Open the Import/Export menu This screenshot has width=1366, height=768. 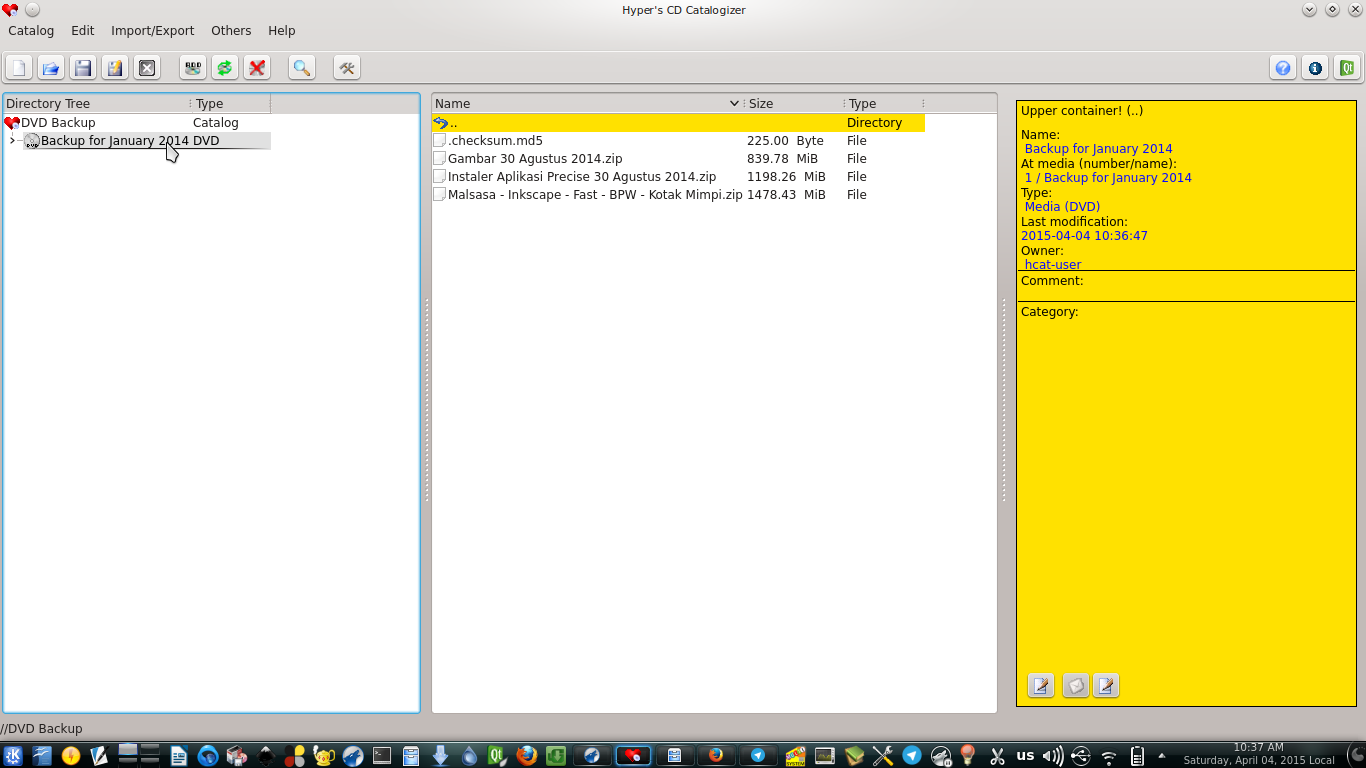point(152,31)
